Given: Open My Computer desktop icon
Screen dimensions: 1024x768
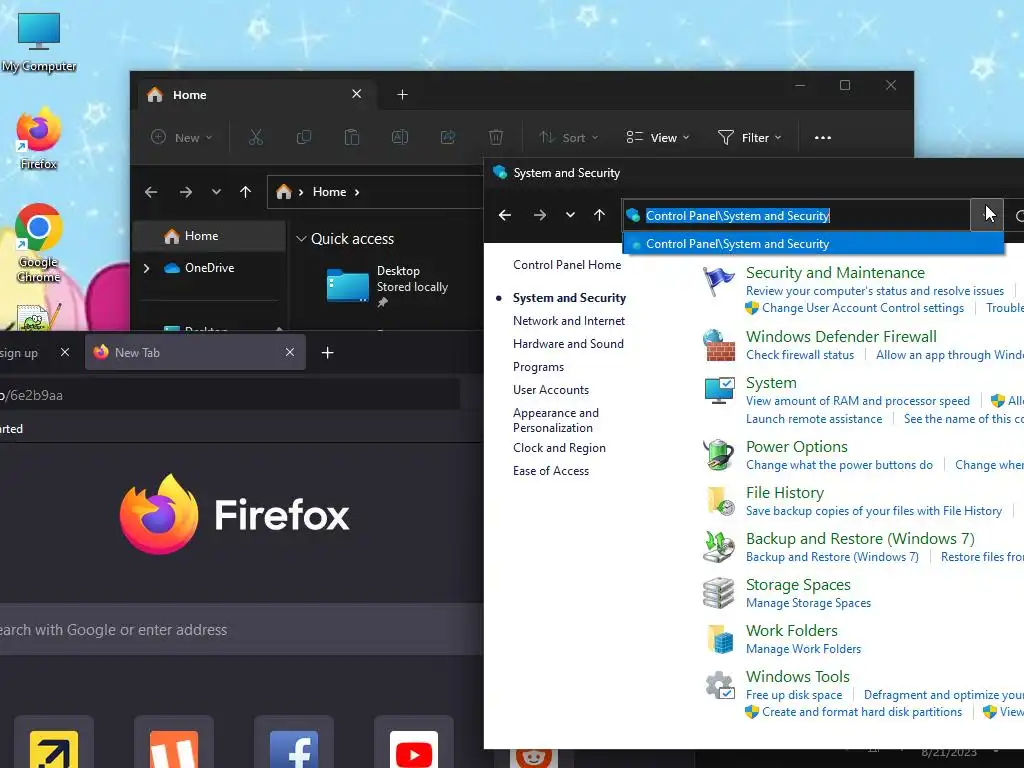Looking at the screenshot, I should click(x=39, y=42).
